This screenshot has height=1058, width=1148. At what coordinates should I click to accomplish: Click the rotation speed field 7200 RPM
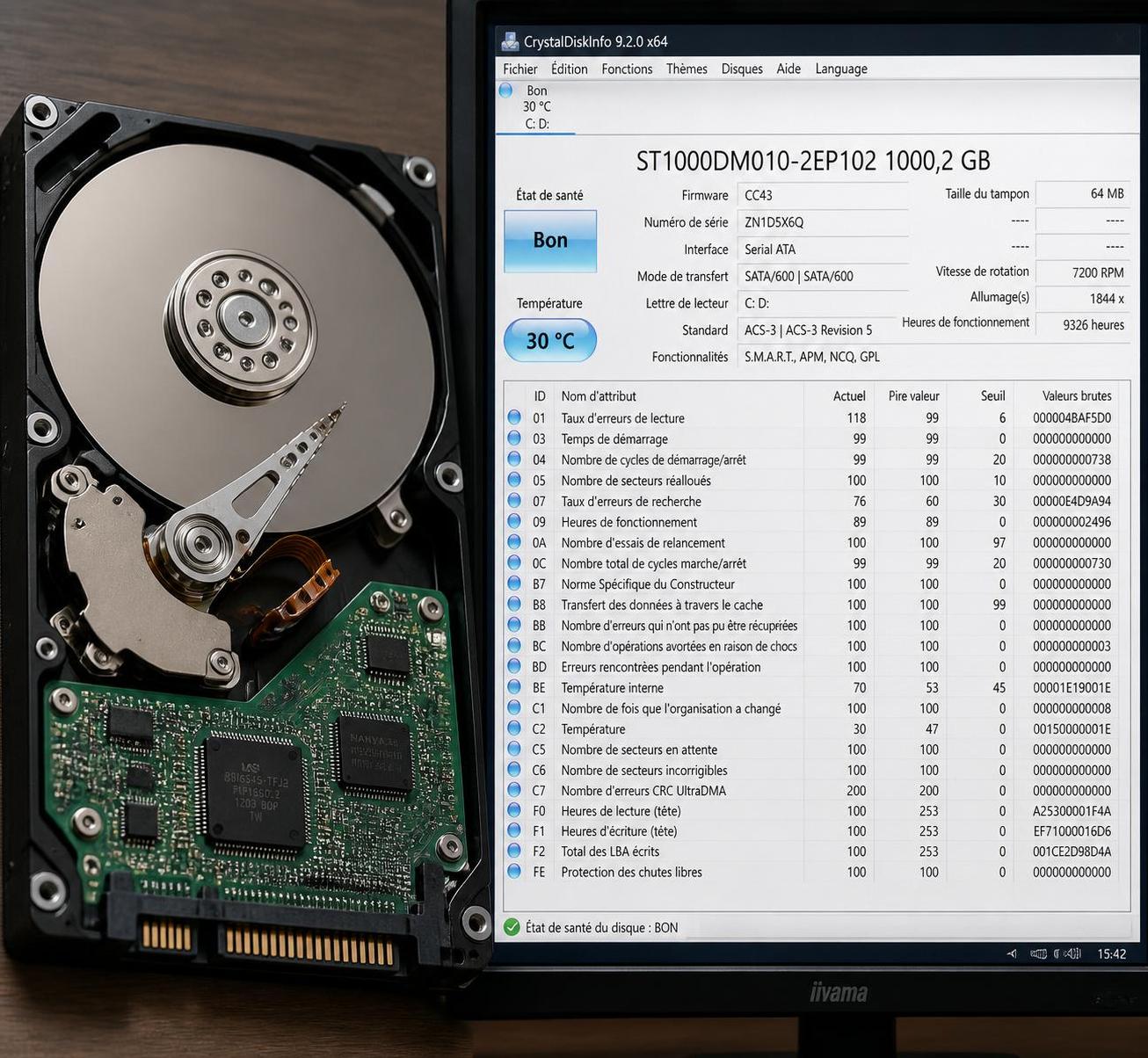[x=1083, y=272]
